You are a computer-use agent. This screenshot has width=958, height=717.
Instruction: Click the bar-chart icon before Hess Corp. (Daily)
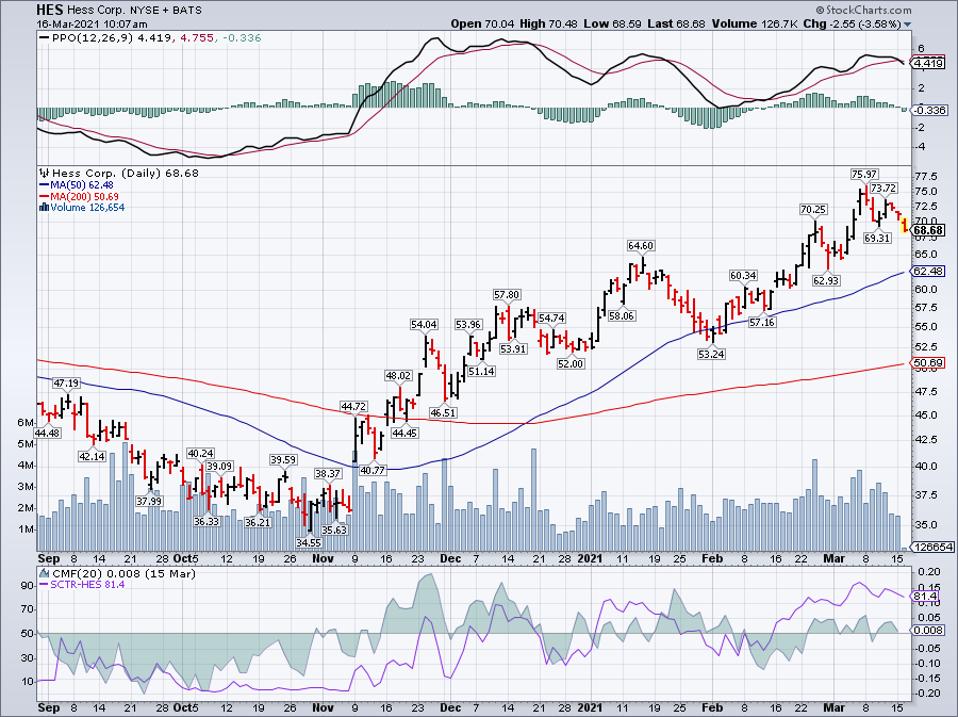pyautogui.click(x=45, y=173)
